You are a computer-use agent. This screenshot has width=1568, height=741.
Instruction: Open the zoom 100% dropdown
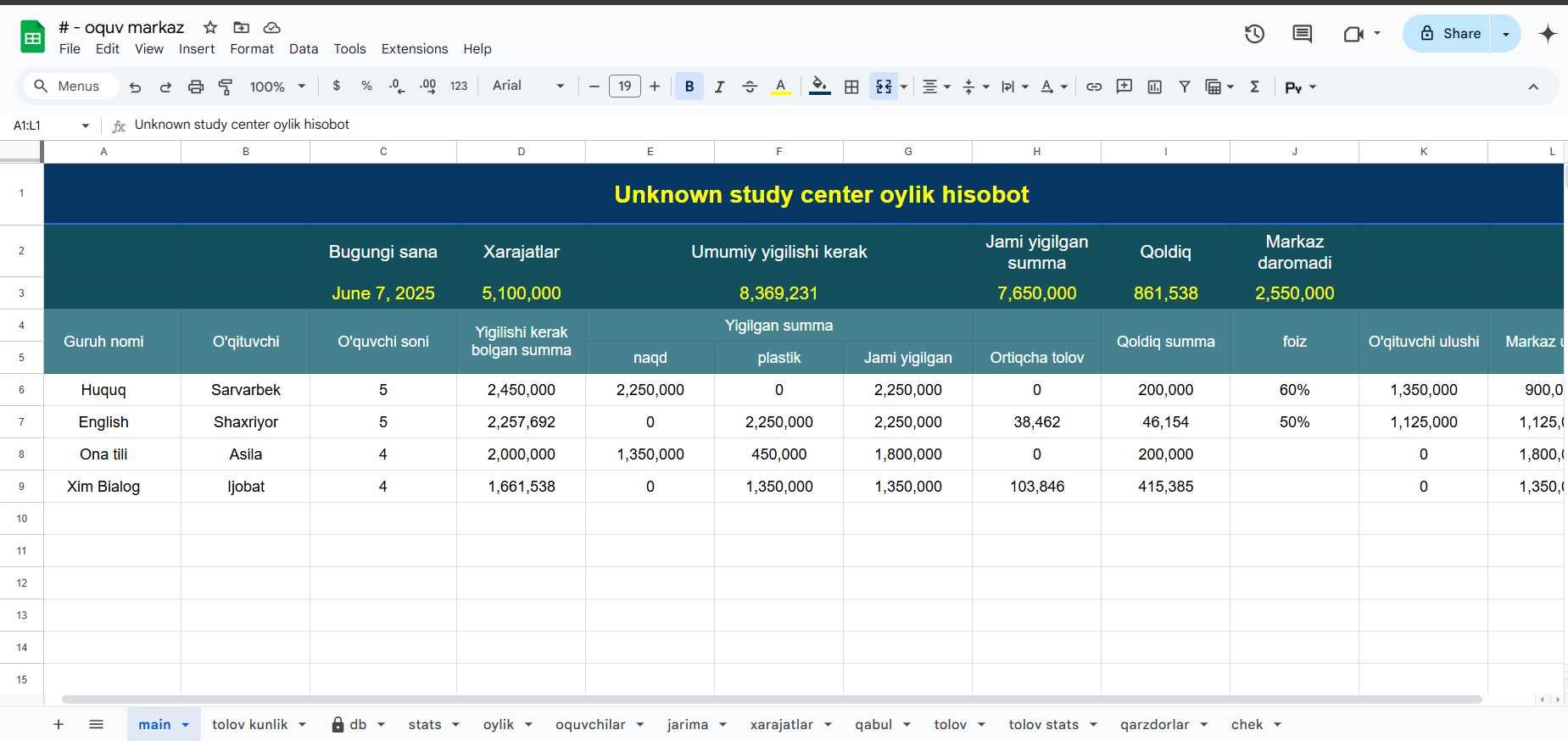click(x=277, y=86)
